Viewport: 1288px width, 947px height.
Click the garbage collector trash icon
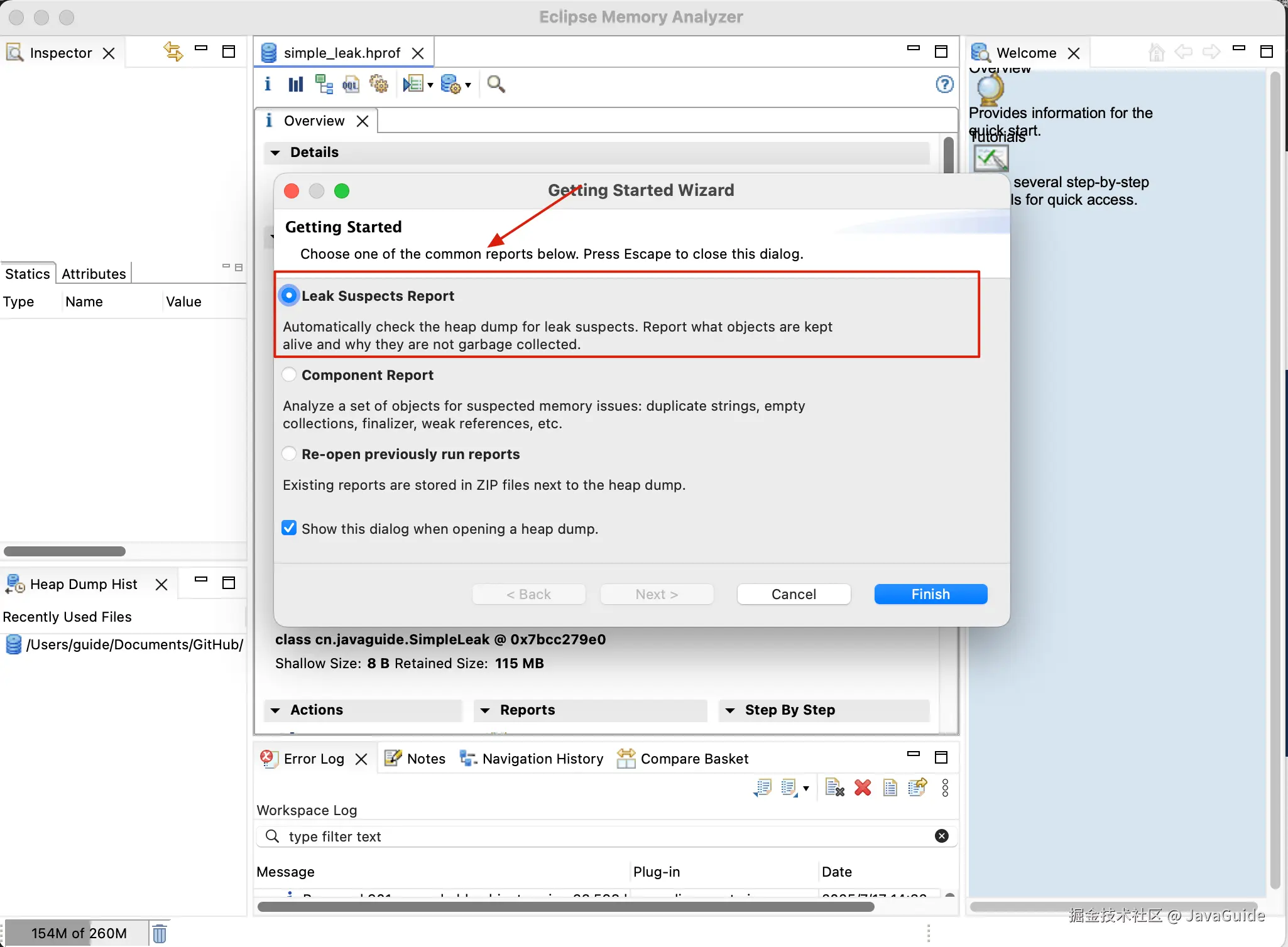tap(160, 933)
